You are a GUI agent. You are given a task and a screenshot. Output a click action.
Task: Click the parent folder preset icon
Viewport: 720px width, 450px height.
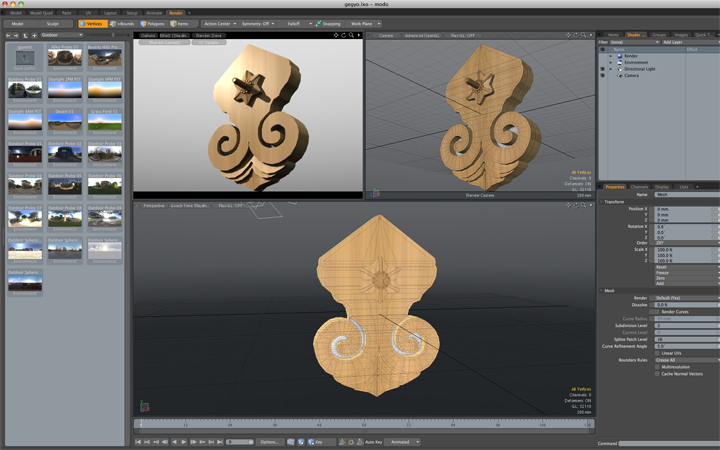tap(25, 57)
